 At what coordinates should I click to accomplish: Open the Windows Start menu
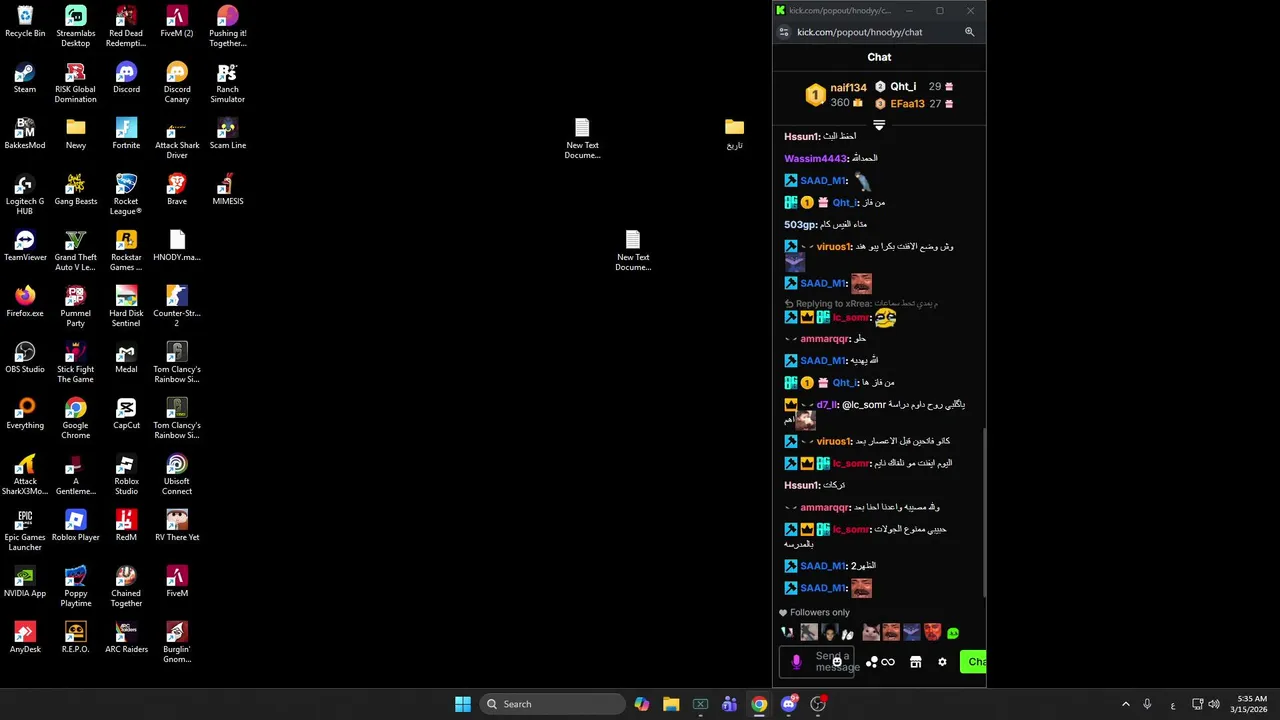tap(463, 704)
